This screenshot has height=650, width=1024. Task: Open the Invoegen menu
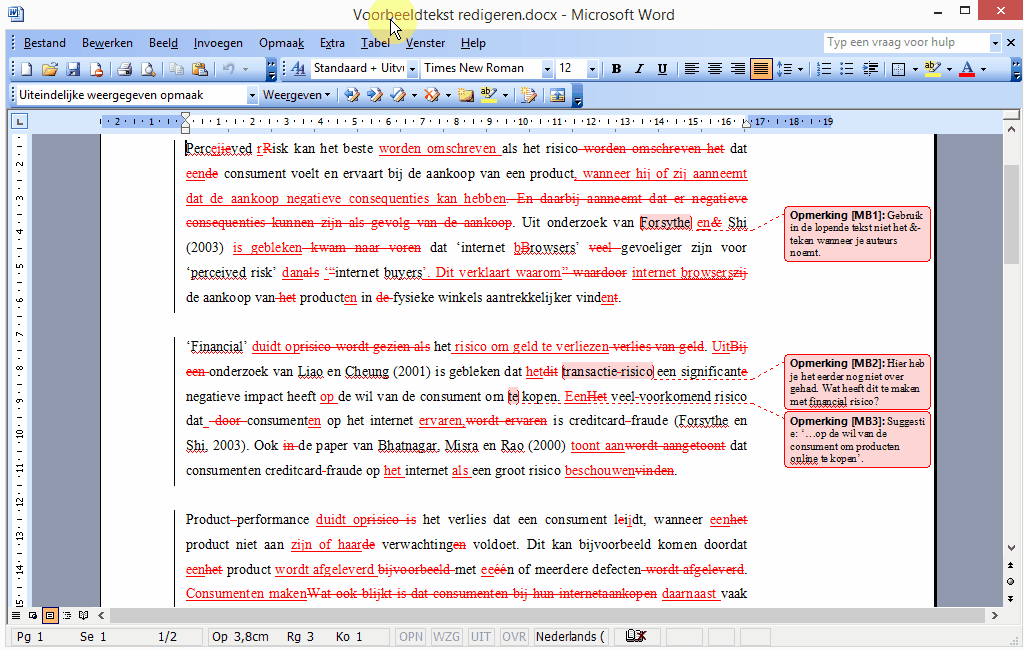(218, 43)
